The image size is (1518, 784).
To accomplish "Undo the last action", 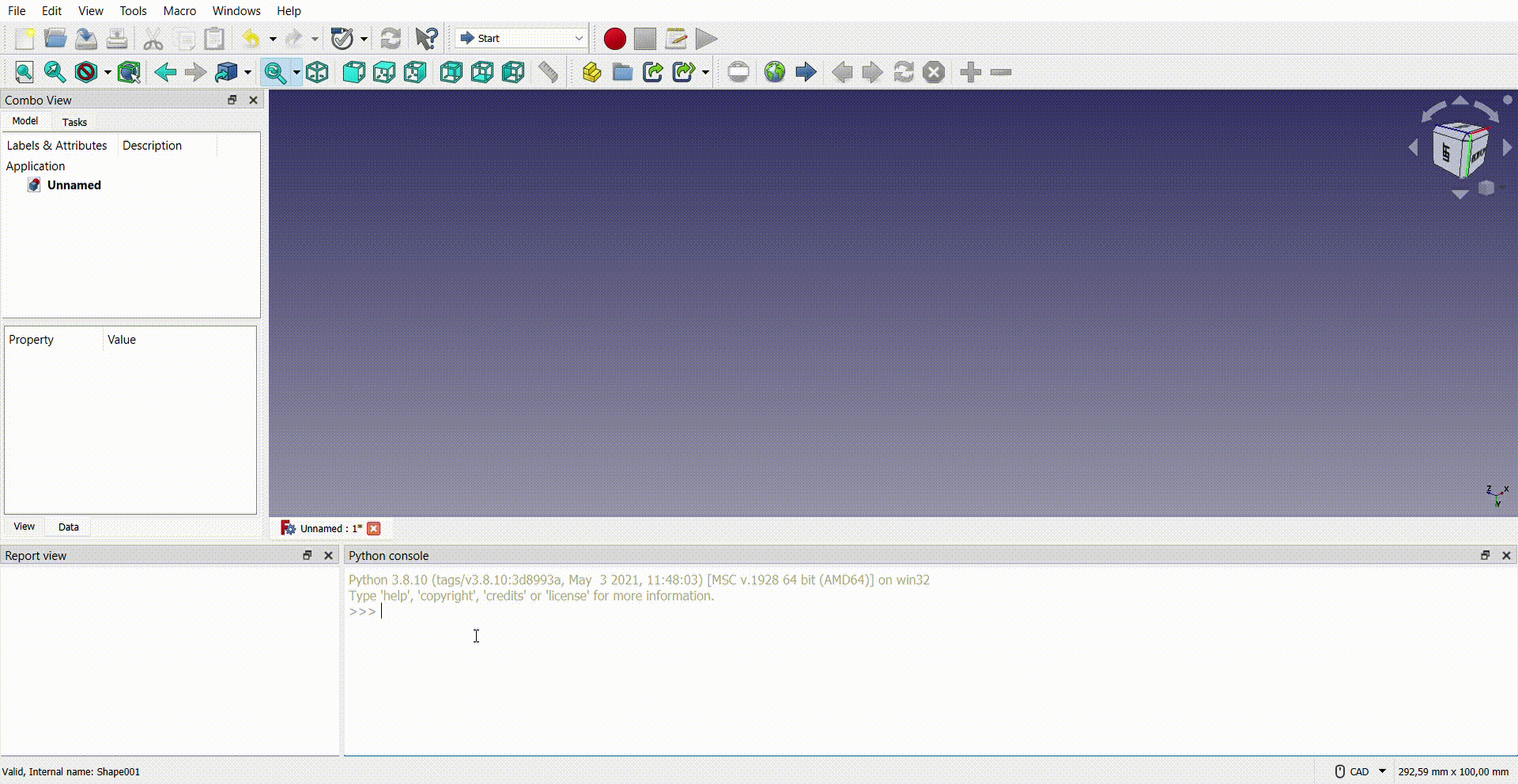I will (250, 38).
